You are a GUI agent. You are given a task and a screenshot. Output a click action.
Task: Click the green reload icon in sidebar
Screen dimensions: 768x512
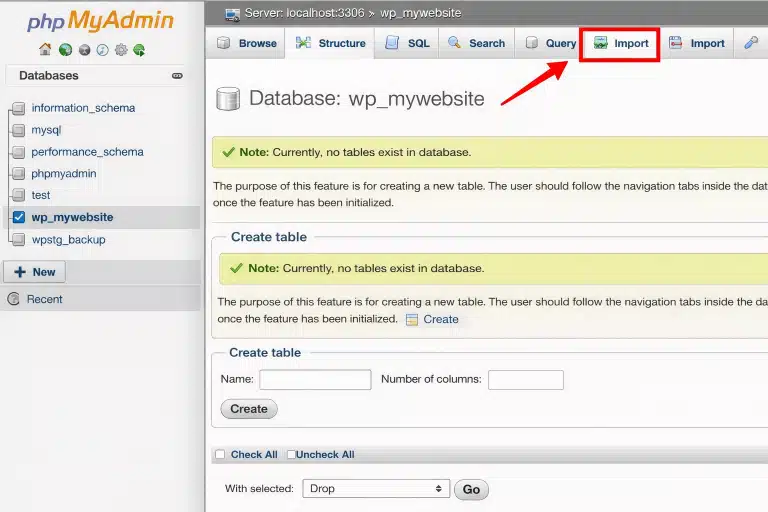pos(139,49)
